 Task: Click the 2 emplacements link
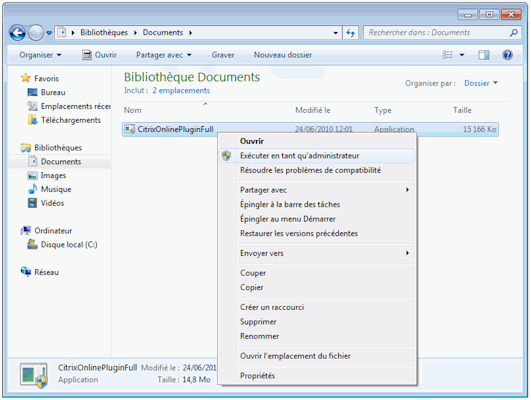point(181,90)
